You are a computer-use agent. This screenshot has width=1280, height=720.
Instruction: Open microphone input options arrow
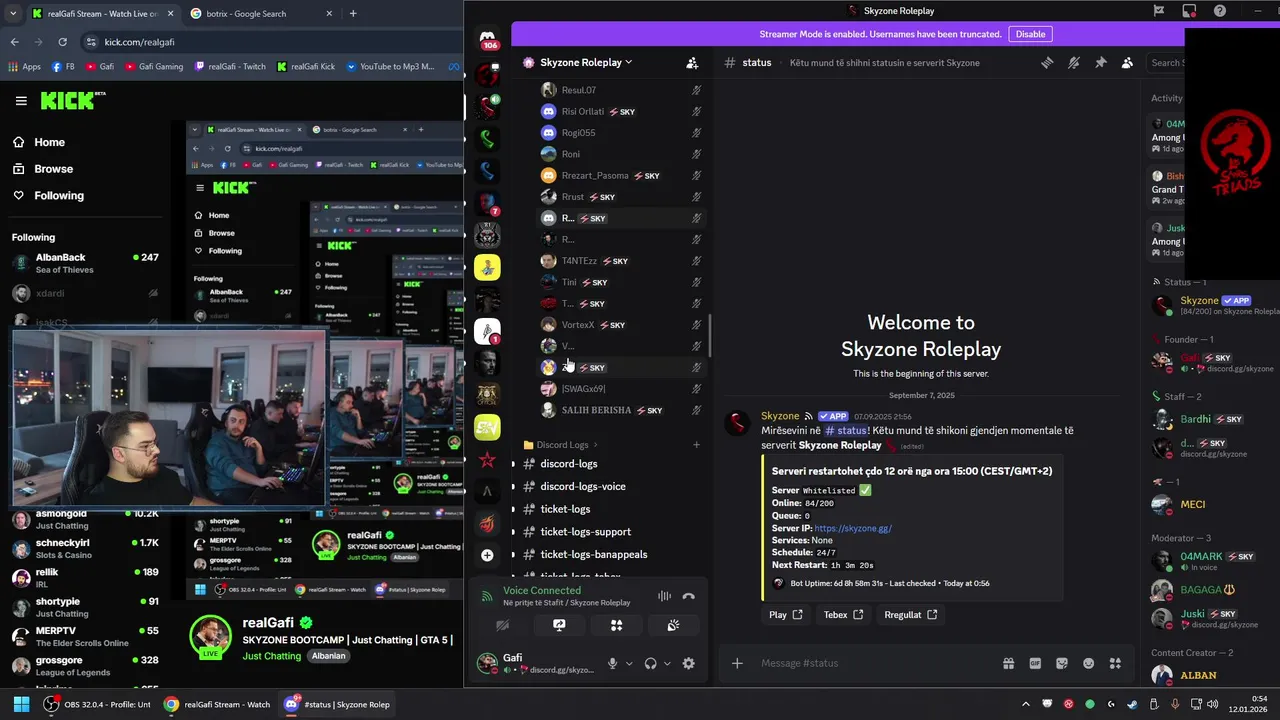pyautogui.click(x=629, y=663)
